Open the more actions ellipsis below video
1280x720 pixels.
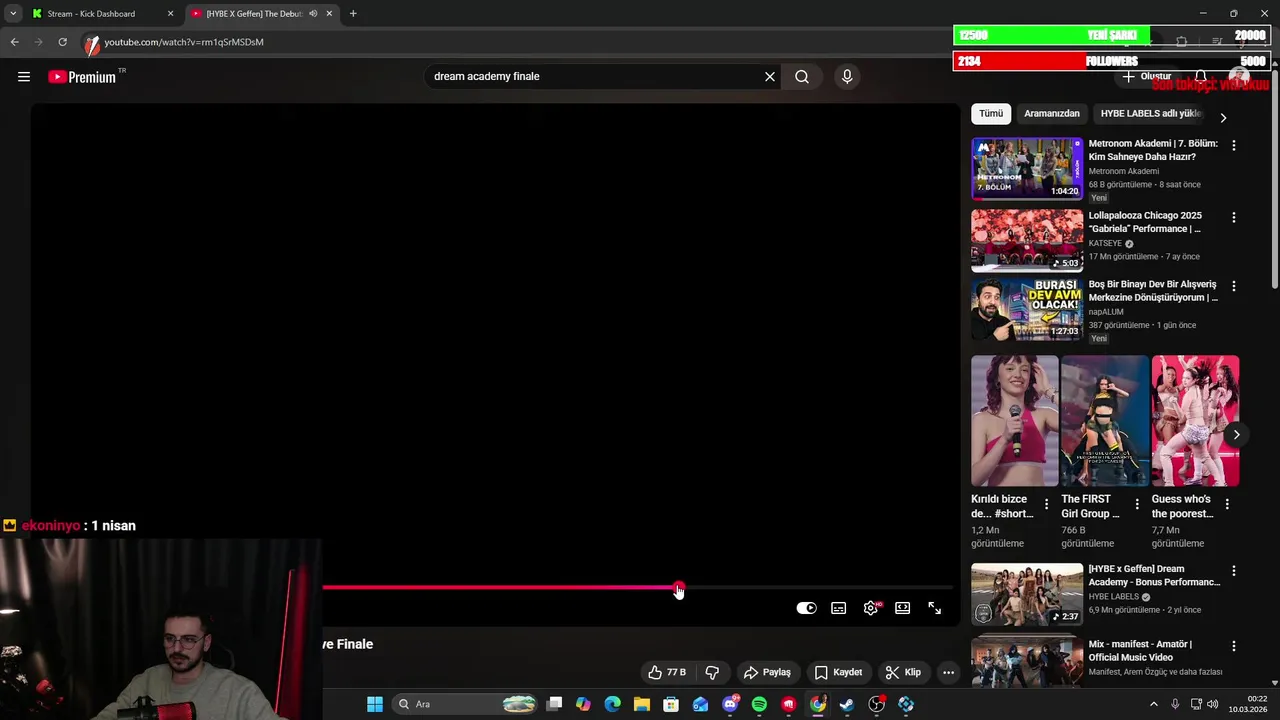point(948,673)
